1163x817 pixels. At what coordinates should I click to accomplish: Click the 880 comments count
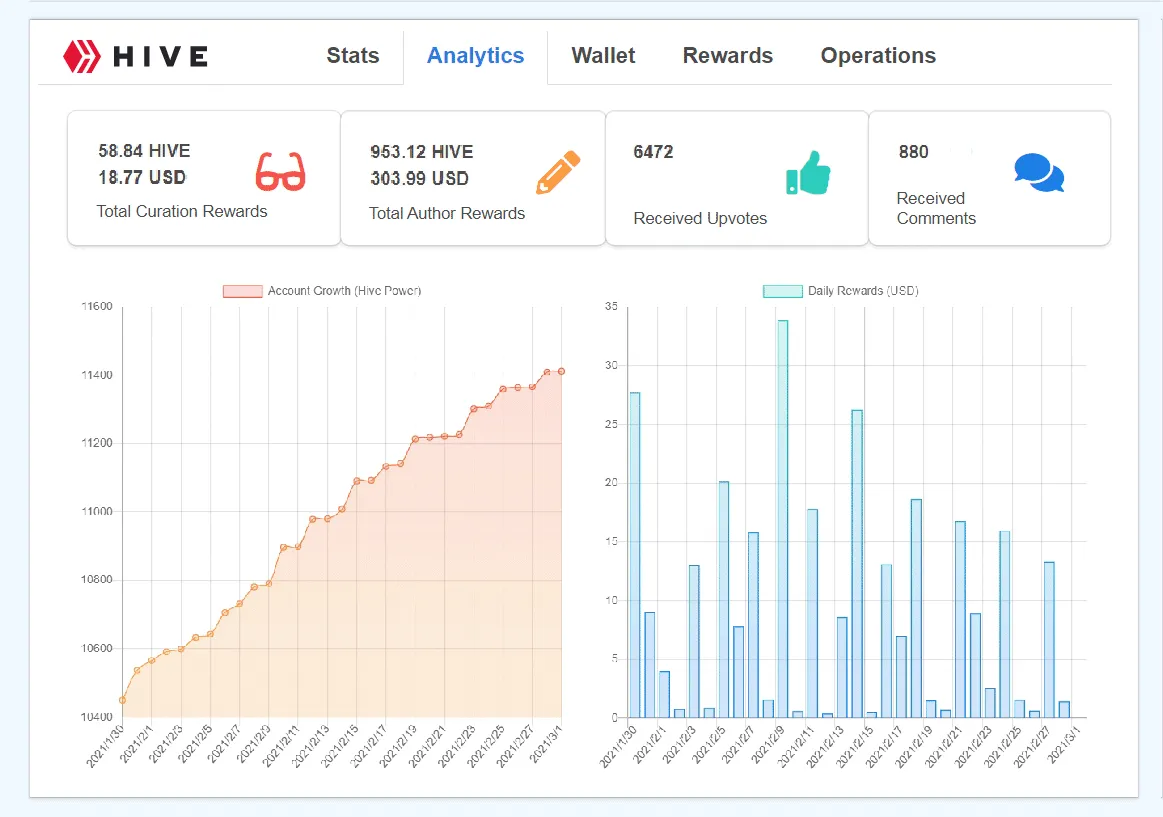click(914, 152)
